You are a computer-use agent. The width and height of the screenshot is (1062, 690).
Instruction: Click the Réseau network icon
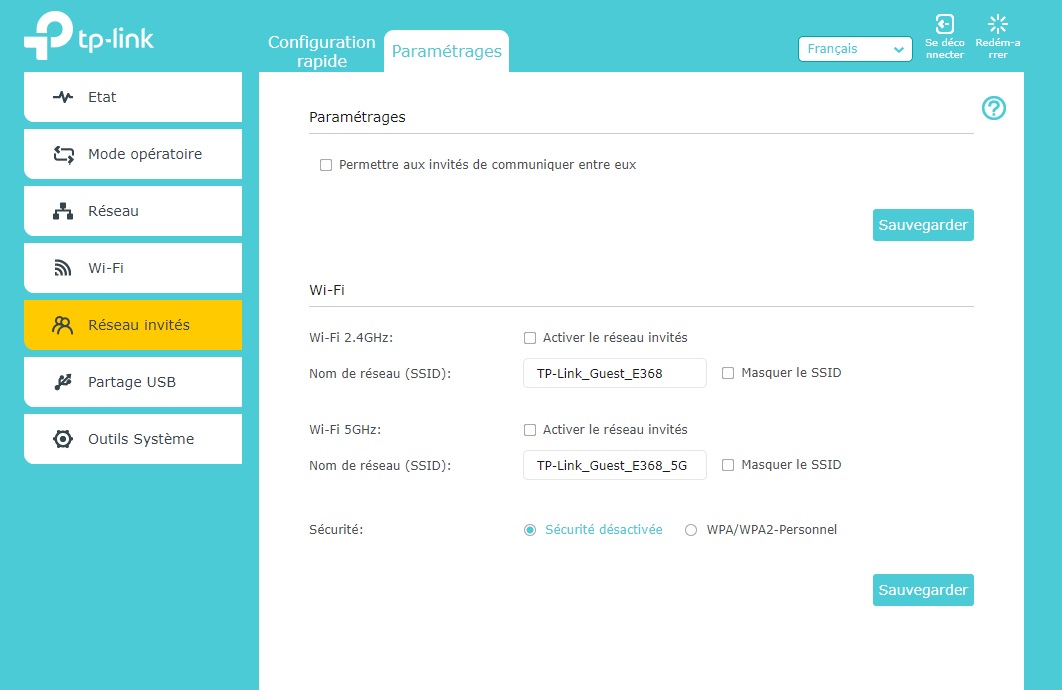click(x=63, y=211)
